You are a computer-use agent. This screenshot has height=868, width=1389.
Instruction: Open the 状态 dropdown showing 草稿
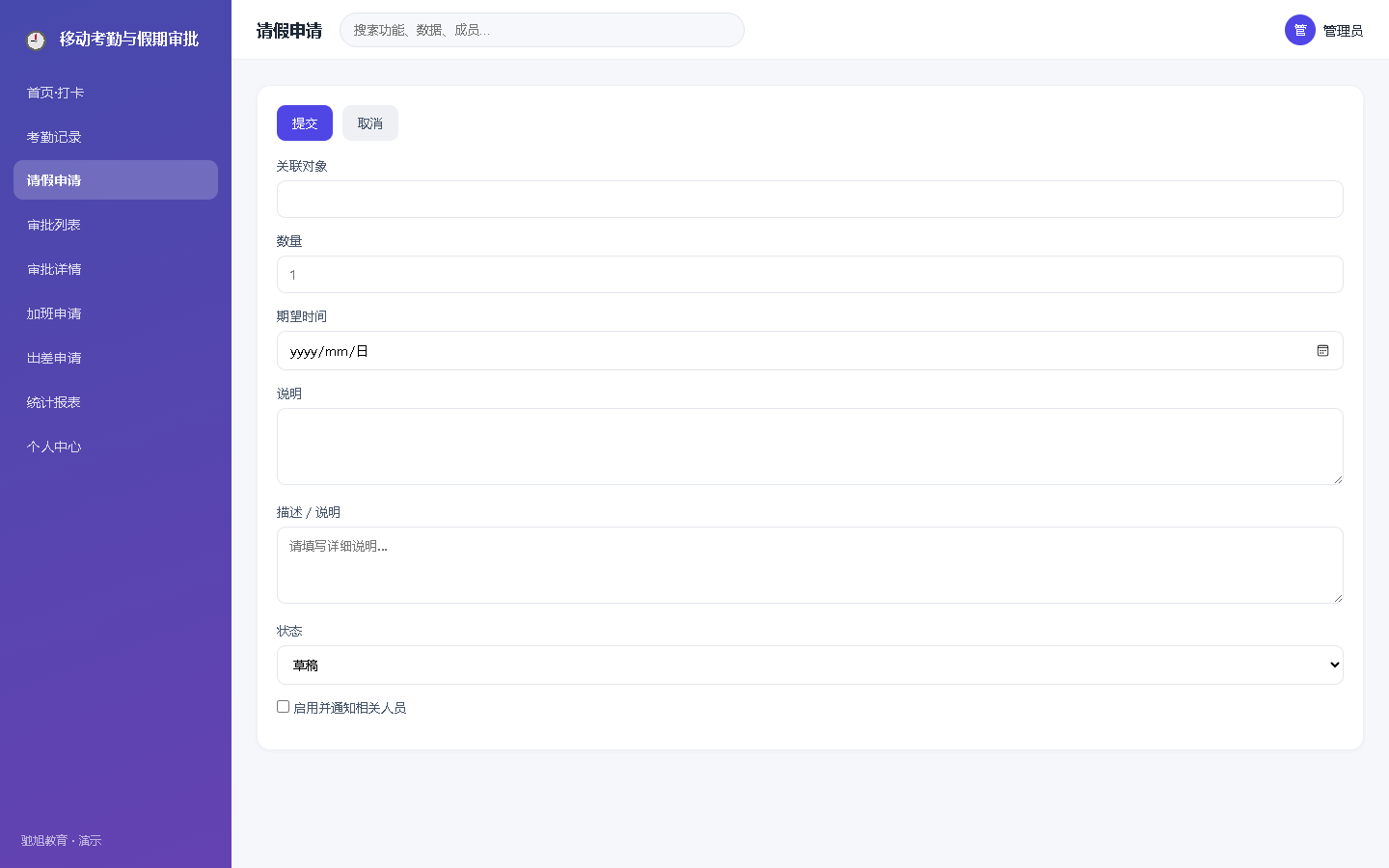click(x=809, y=665)
